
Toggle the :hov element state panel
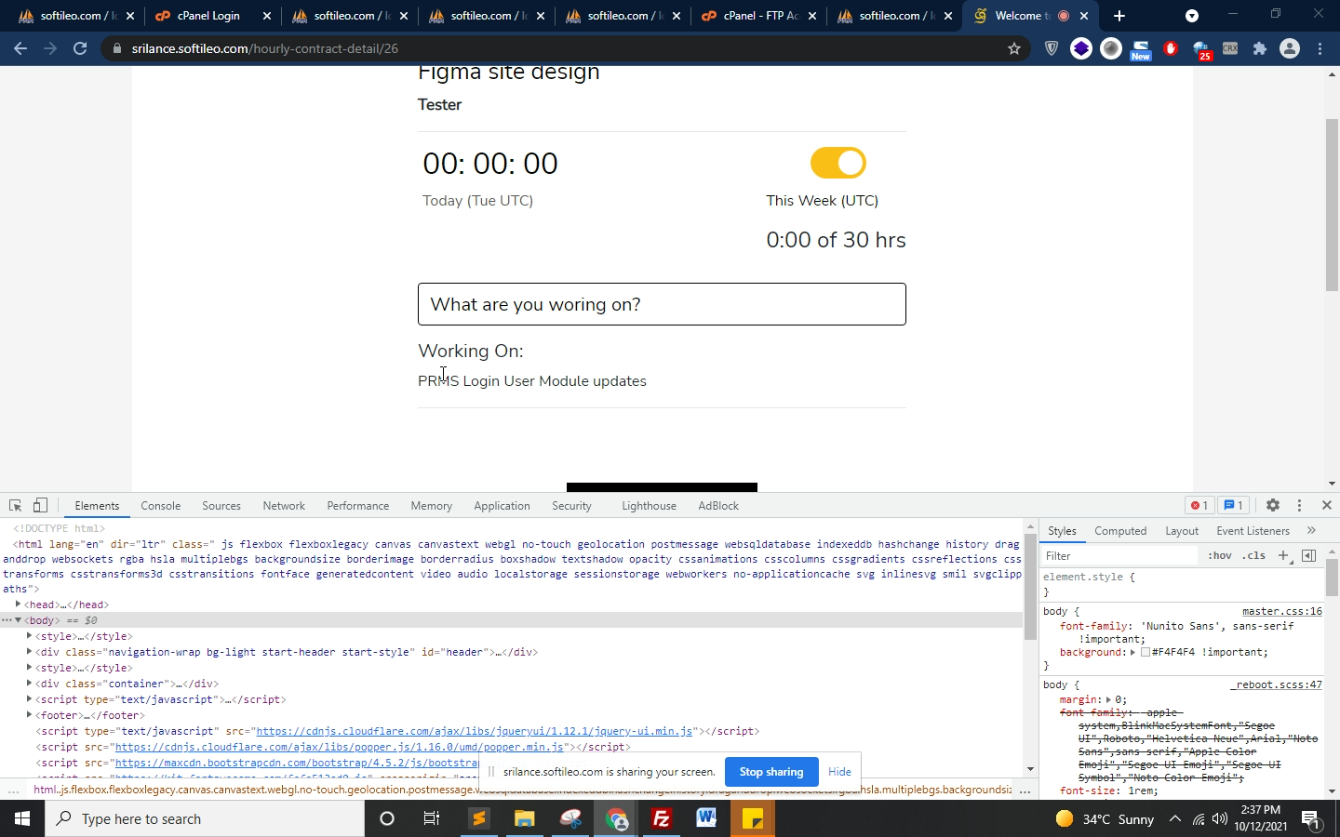(1219, 556)
